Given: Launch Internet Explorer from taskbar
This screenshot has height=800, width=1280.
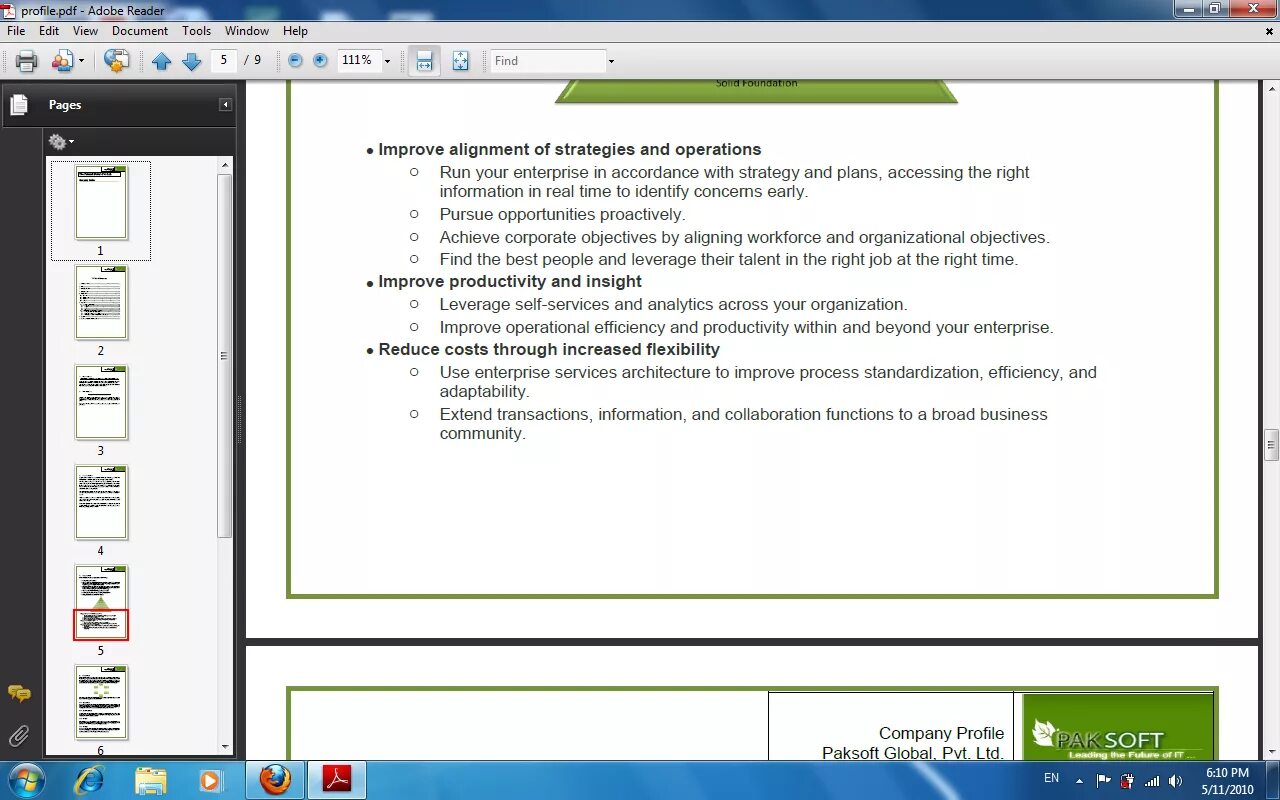Looking at the screenshot, I should click(x=90, y=779).
